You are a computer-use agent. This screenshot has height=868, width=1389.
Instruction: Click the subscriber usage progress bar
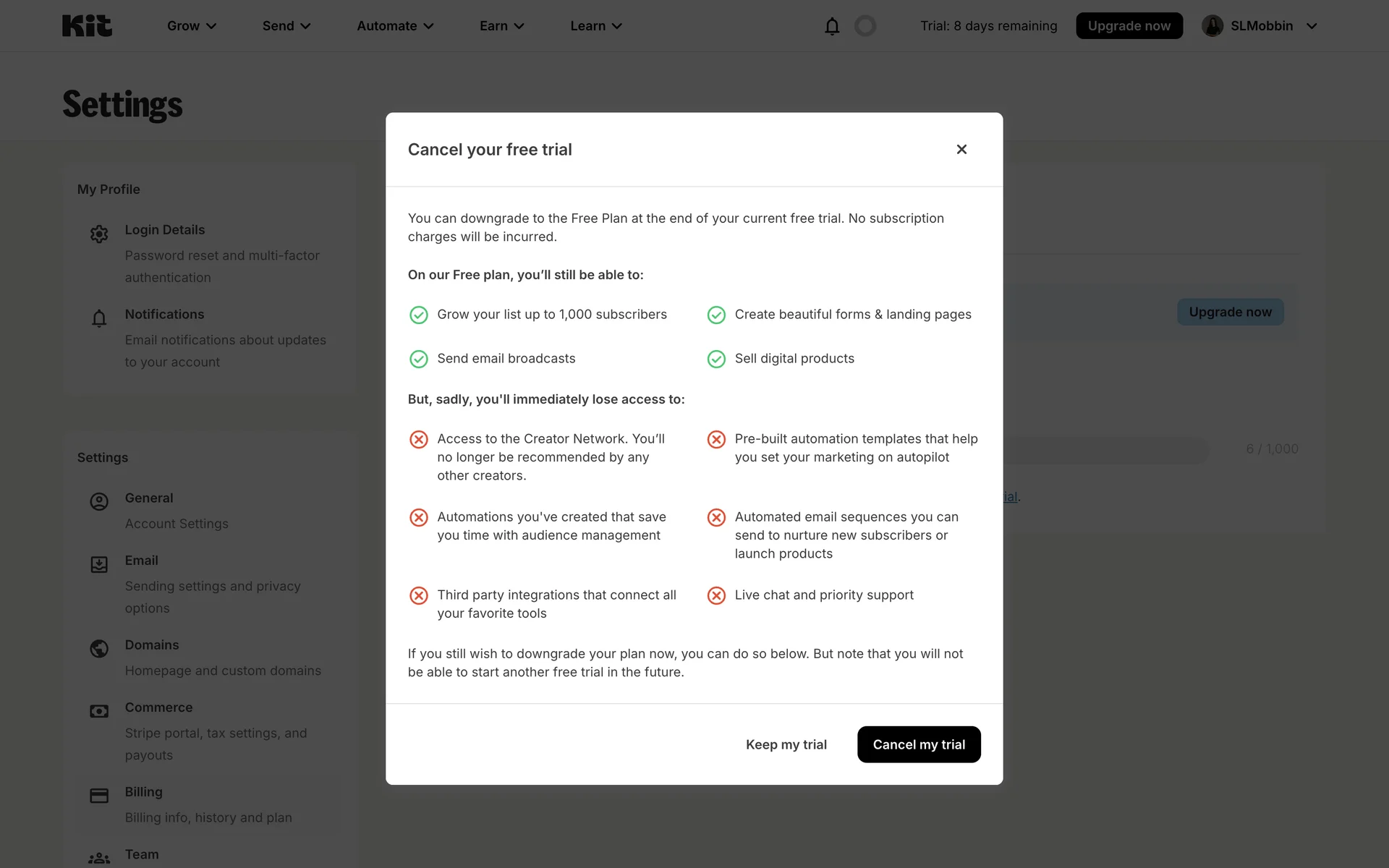(x=1107, y=449)
